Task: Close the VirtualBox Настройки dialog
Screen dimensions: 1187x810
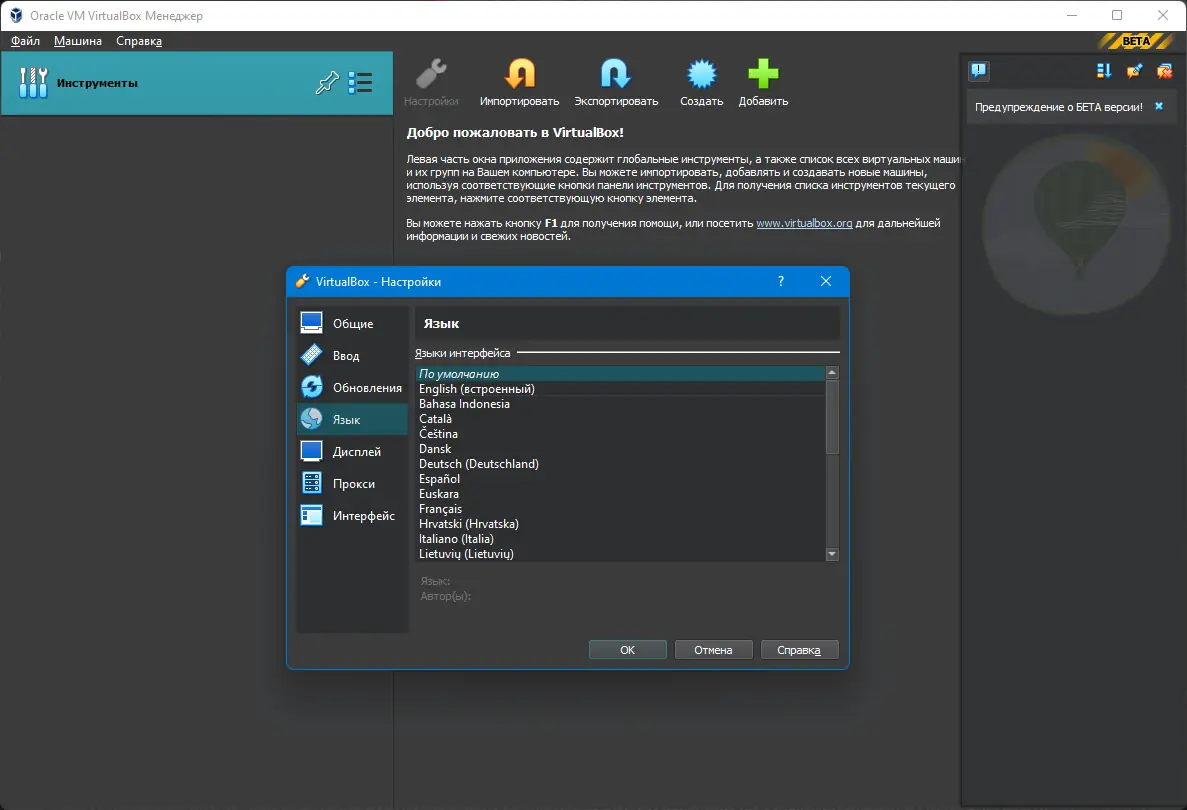Action: pyautogui.click(x=826, y=282)
